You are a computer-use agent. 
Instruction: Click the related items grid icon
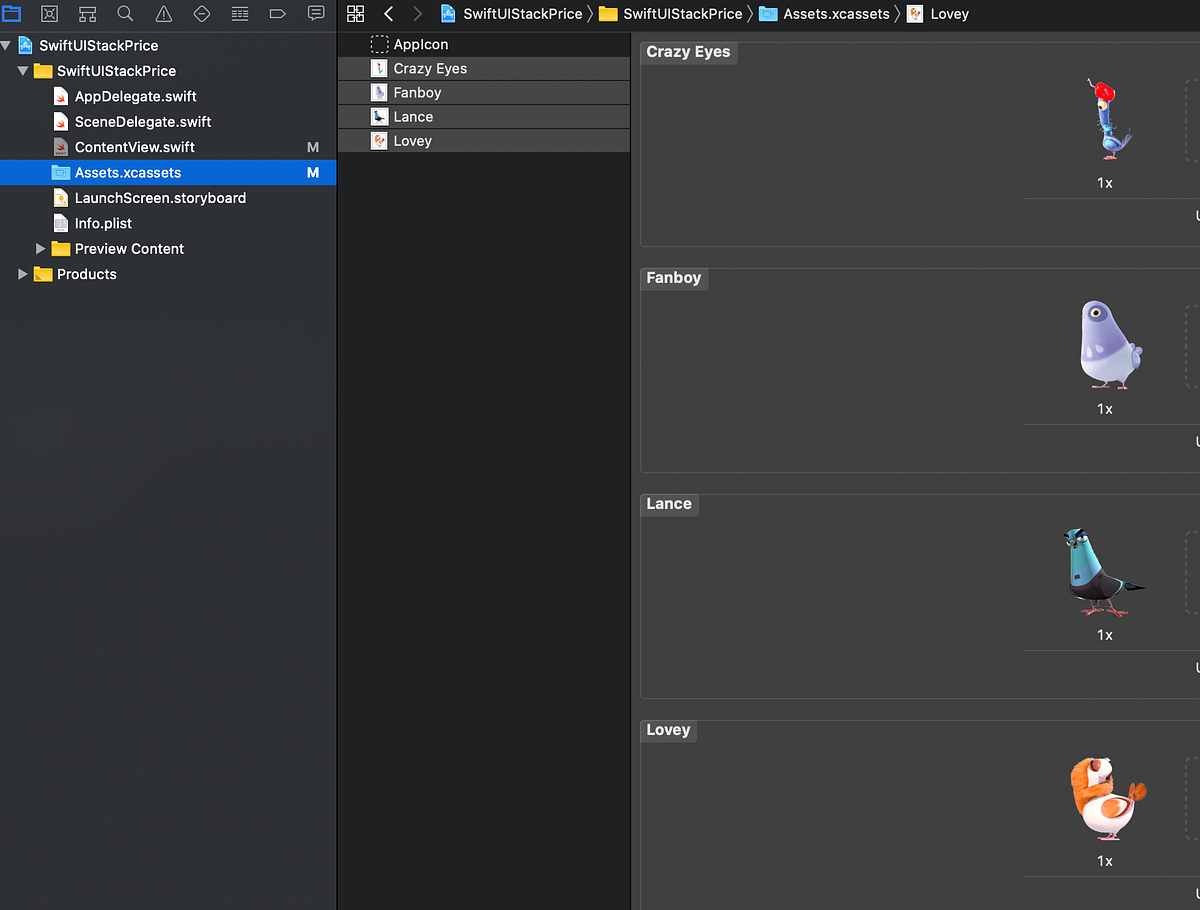(x=355, y=13)
